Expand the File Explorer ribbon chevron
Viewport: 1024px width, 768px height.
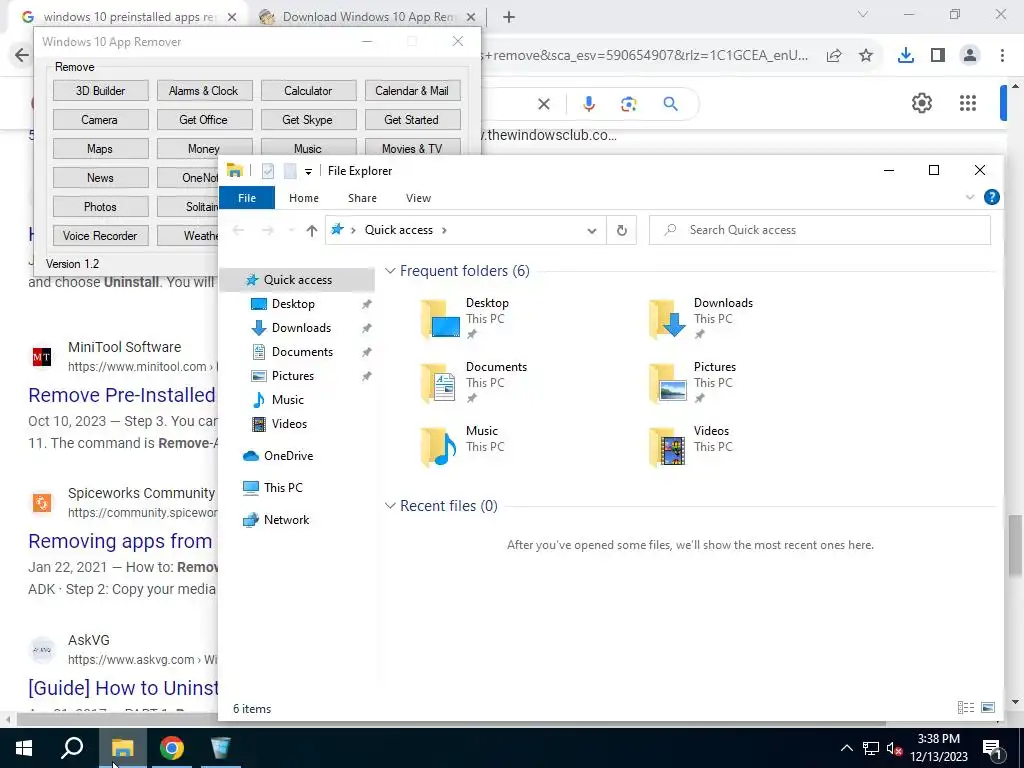point(970,197)
